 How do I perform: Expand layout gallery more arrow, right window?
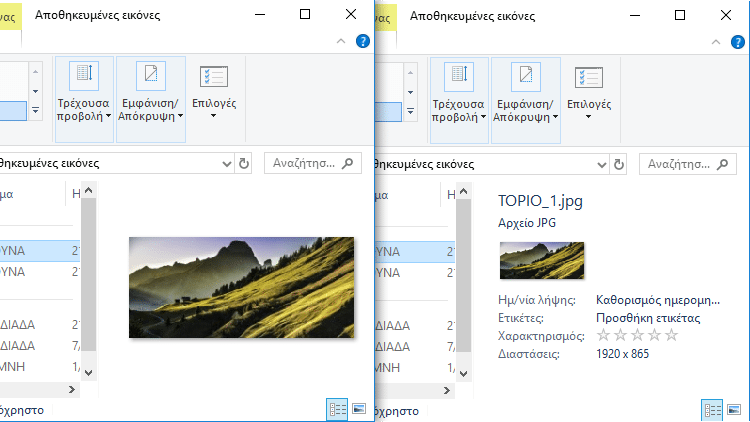[x=410, y=111]
